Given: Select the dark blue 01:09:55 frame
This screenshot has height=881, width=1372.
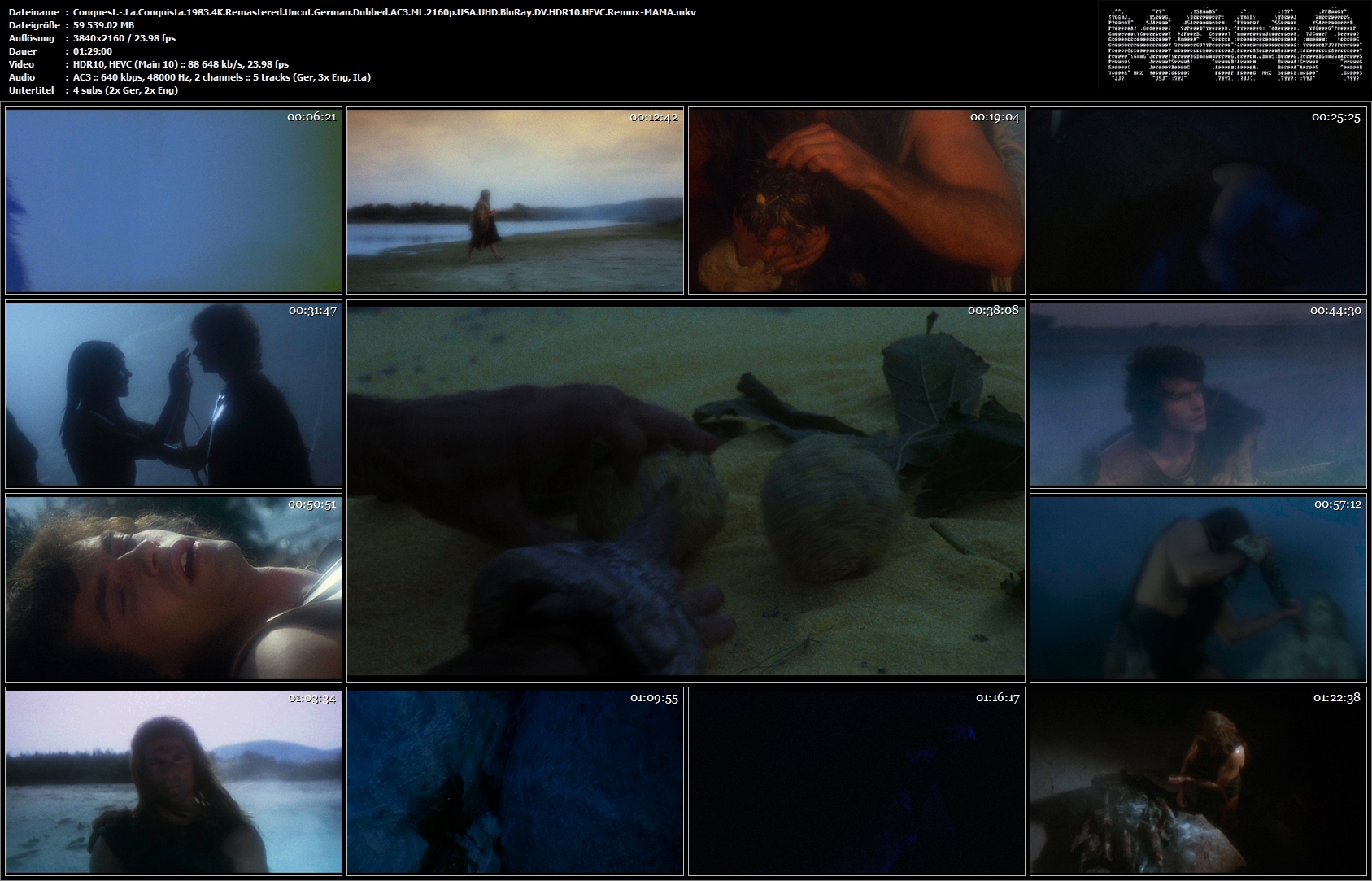Looking at the screenshot, I should pos(515,782).
